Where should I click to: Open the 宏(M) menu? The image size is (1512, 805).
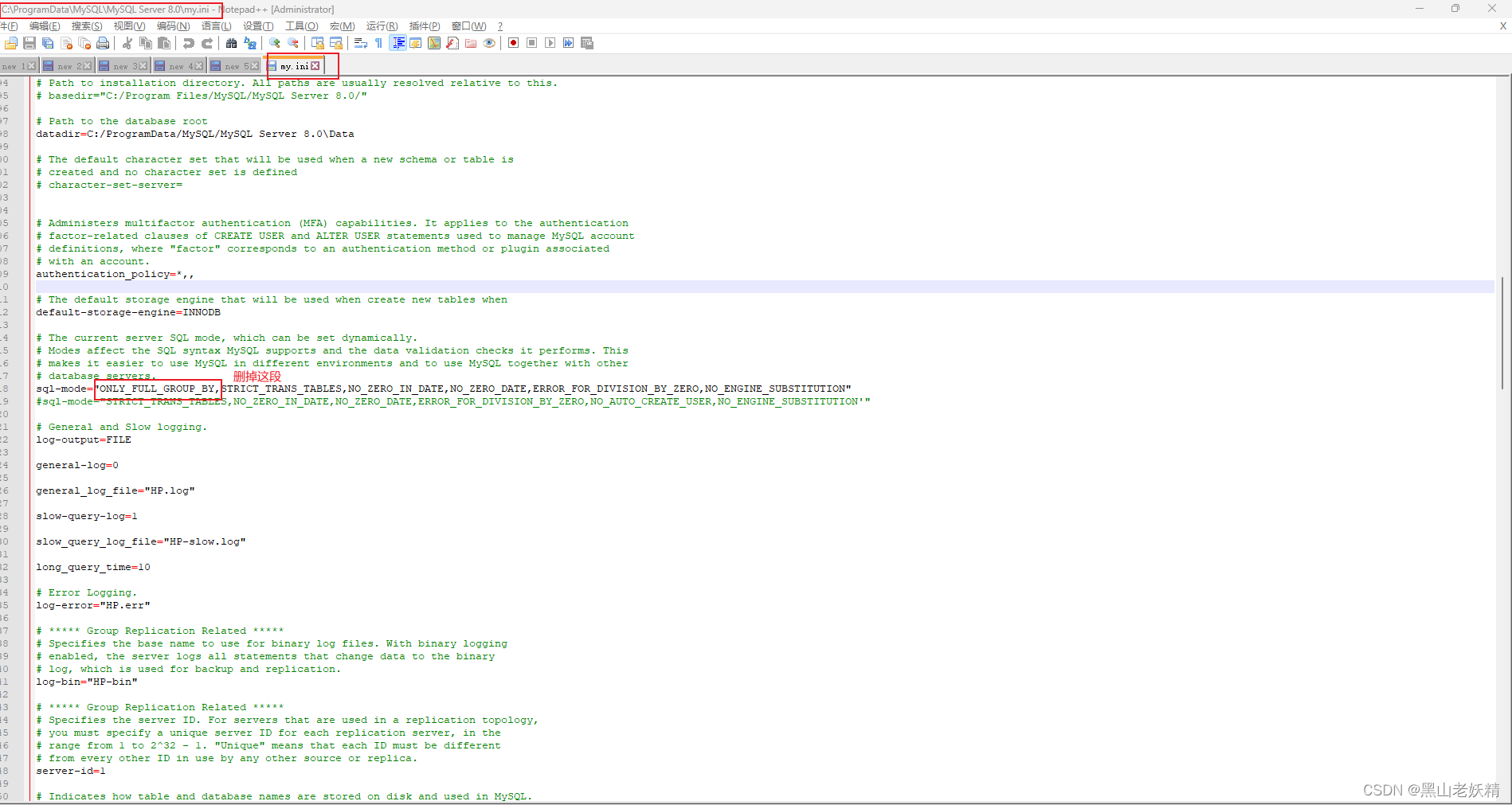(x=342, y=26)
